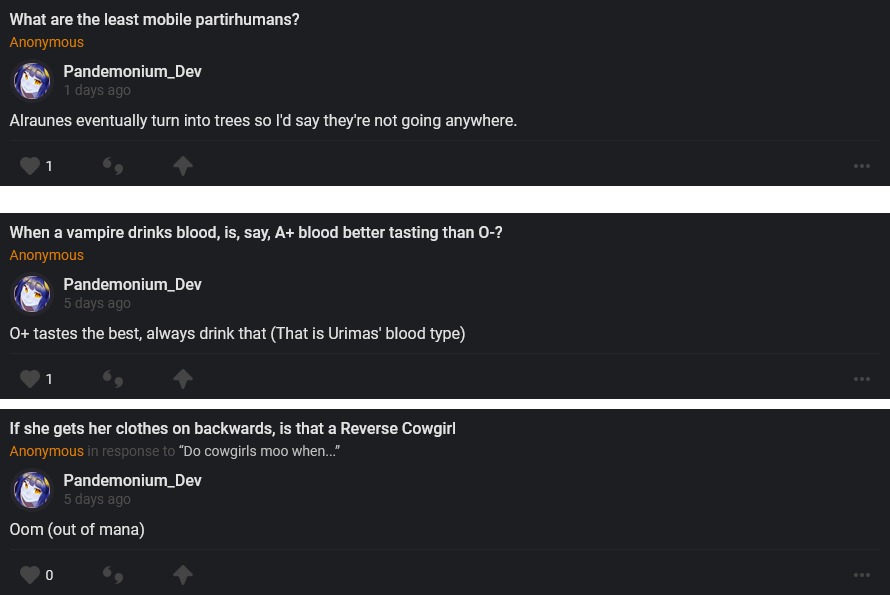
Task: Open the Reverse Cowgirl question
Action: (232, 429)
